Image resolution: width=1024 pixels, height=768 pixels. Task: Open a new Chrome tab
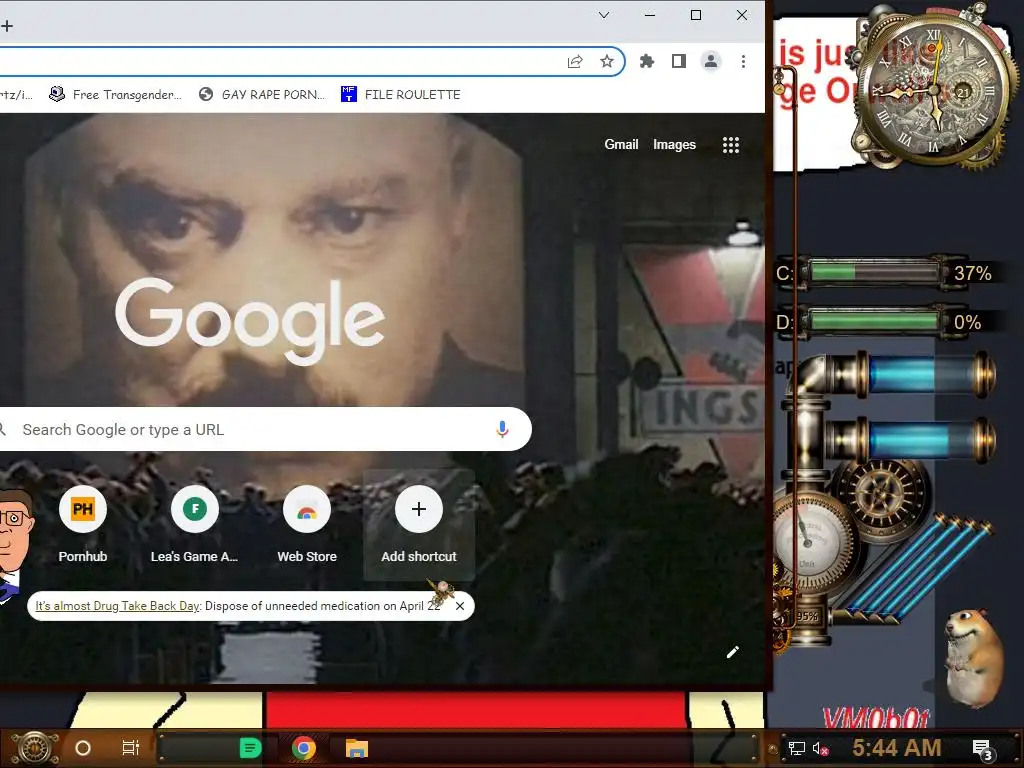pos(7,26)
